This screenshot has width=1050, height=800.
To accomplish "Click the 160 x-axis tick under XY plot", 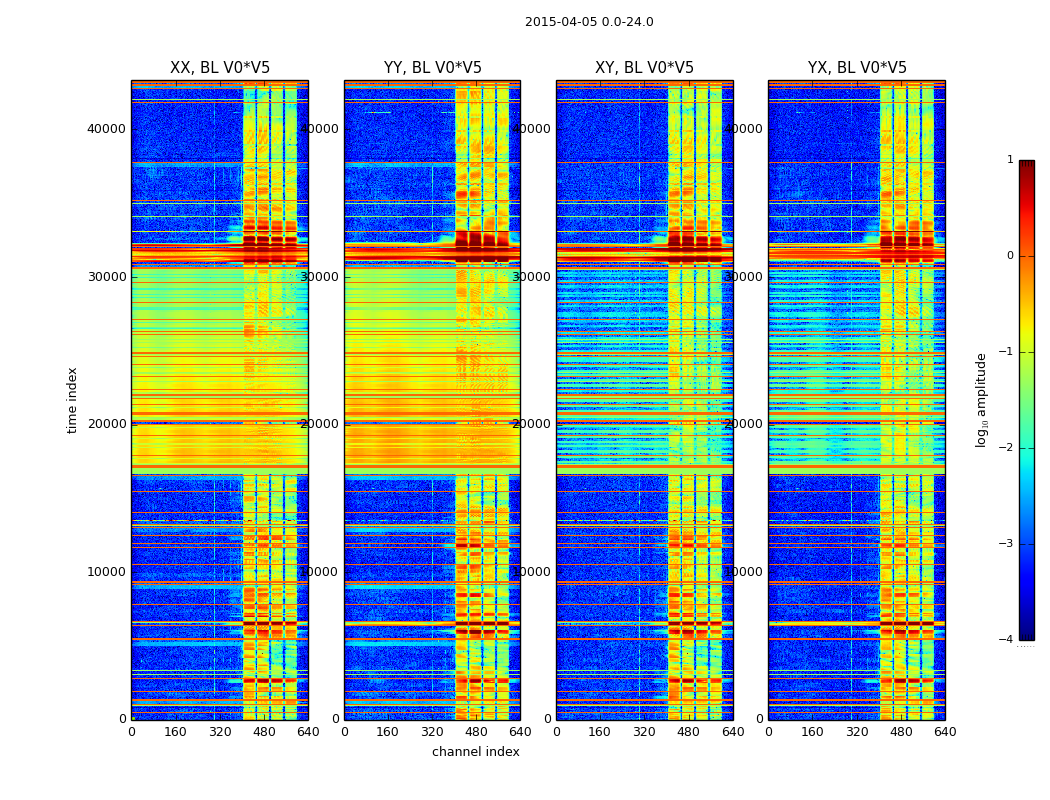I will tap(600, 732).
